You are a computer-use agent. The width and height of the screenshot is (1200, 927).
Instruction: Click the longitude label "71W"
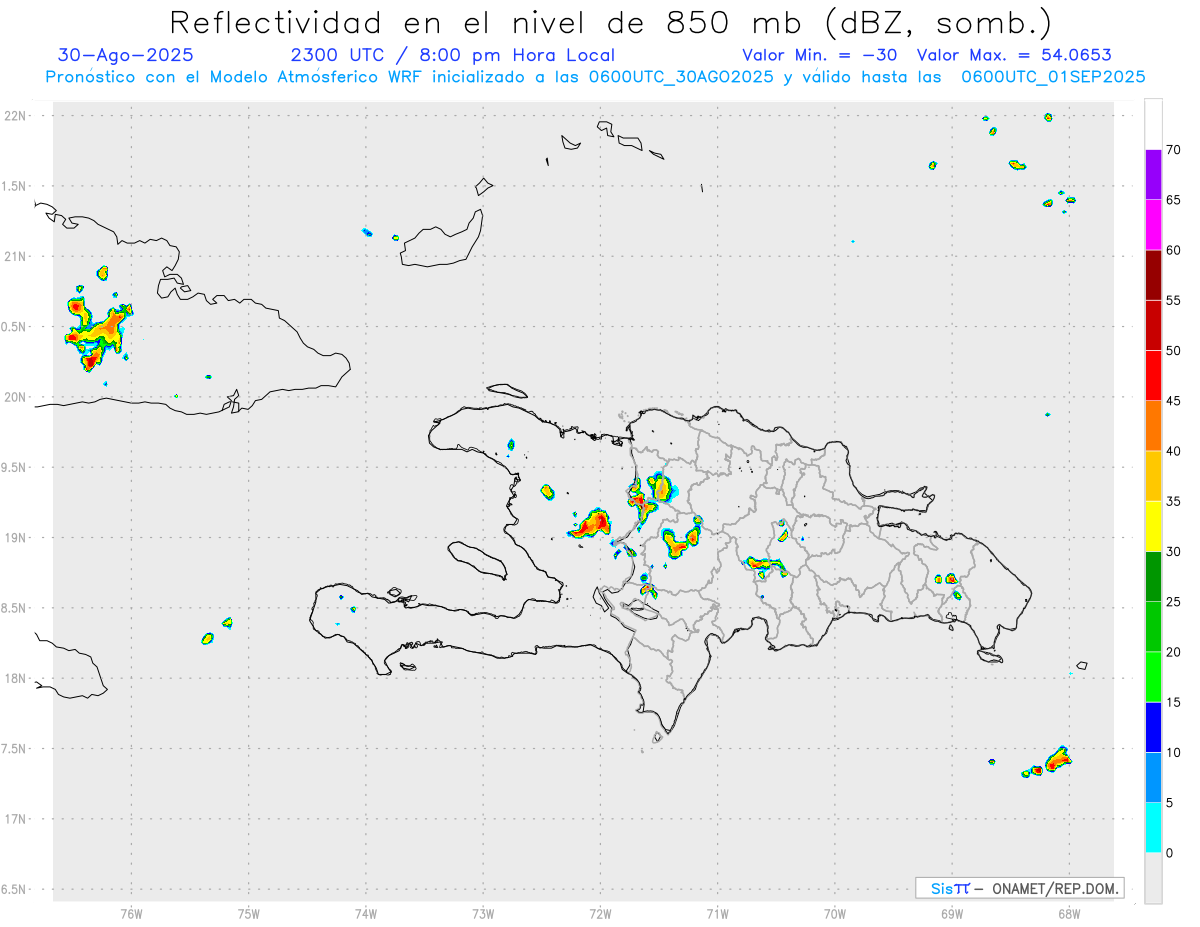717,914
